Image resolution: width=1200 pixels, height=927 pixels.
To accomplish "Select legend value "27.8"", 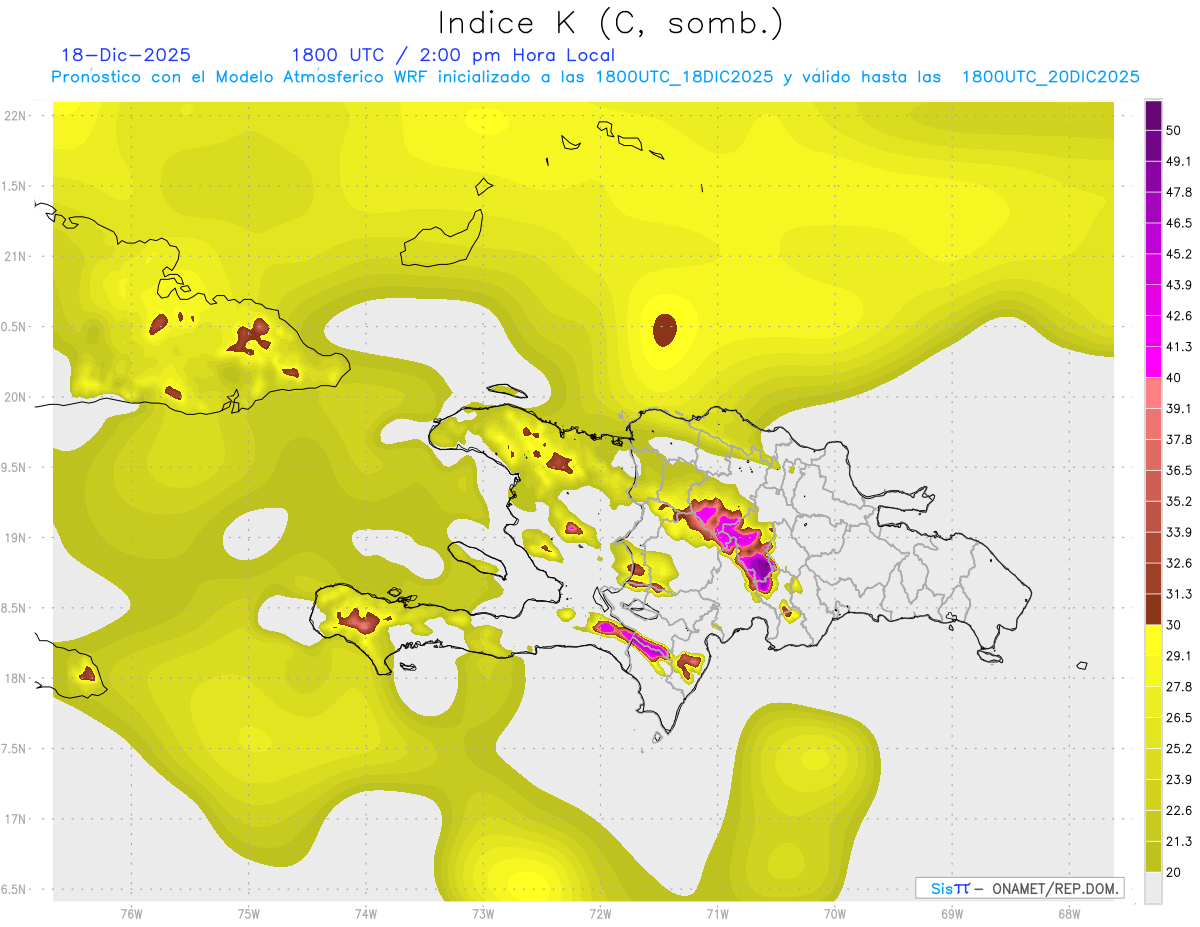I will pyautogui.click(x=1179, y=687).
